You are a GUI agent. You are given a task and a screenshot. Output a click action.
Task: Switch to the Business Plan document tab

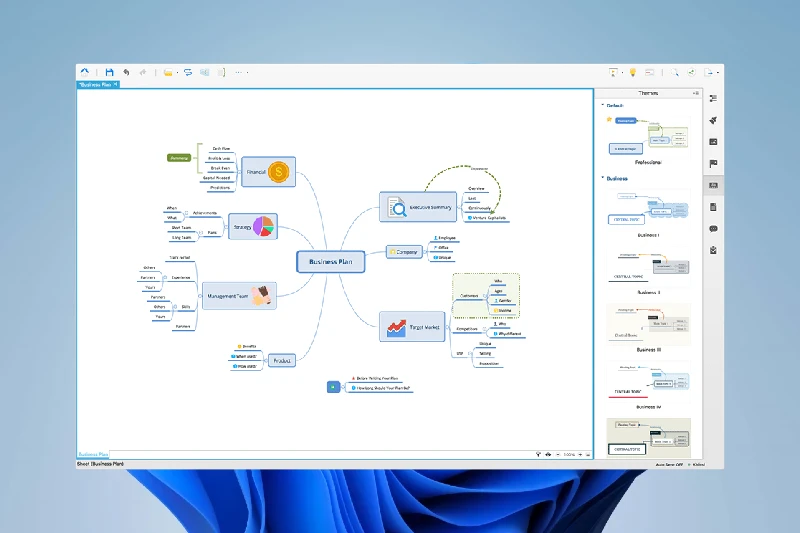point(96,84)
